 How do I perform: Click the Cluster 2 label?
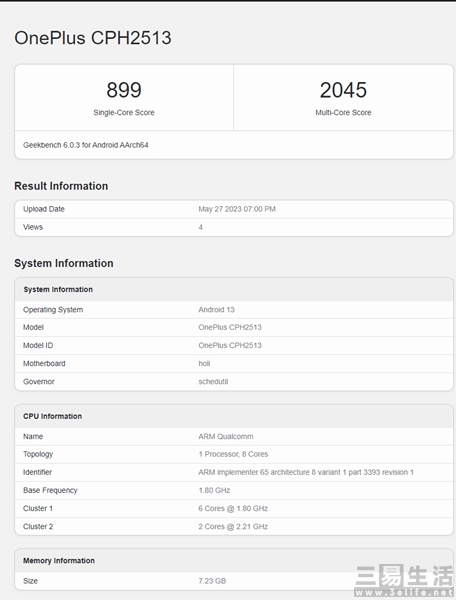tap(38, 527)
